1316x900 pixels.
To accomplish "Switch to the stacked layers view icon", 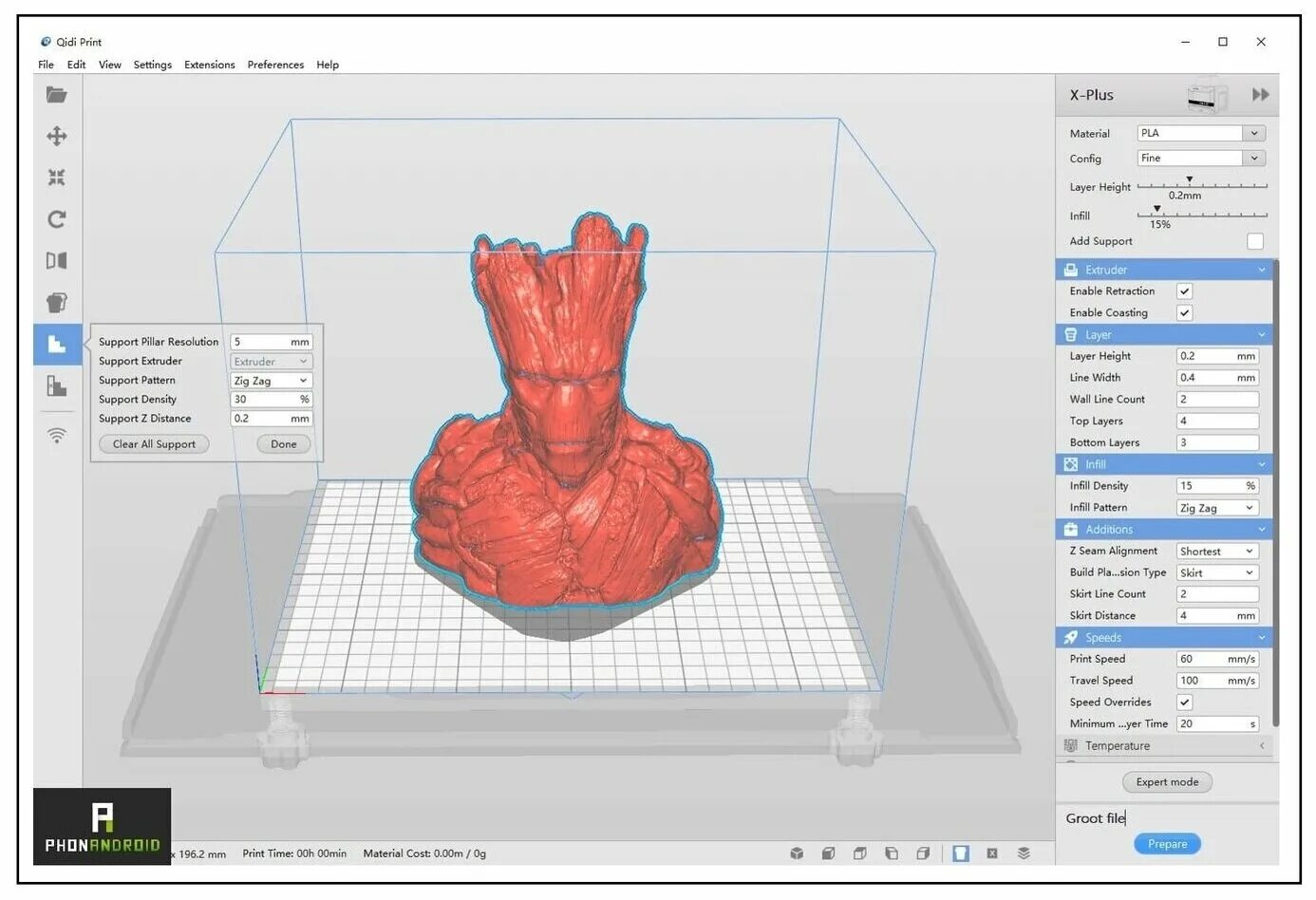I will pyautogui.click(x=1024, y=853).
